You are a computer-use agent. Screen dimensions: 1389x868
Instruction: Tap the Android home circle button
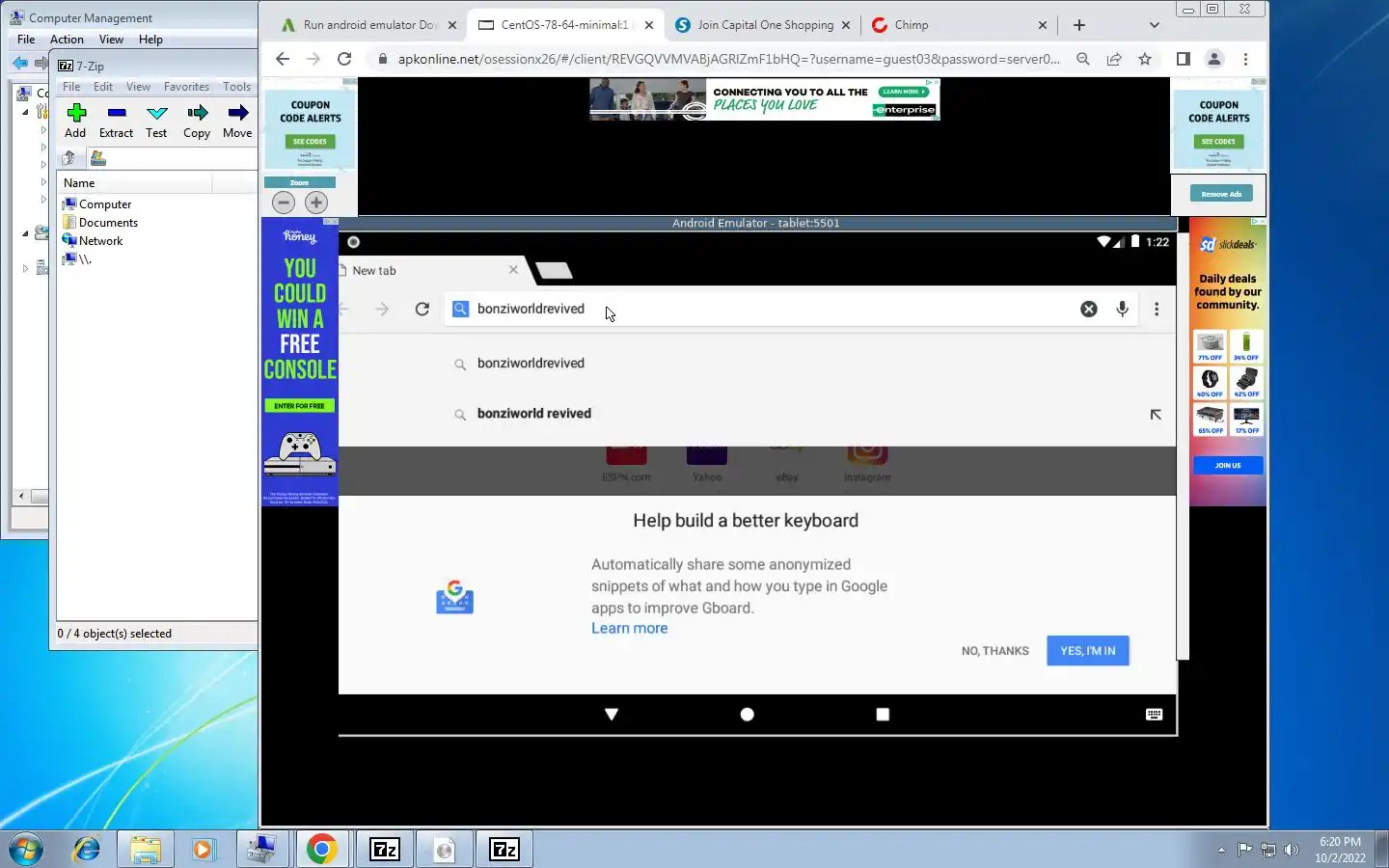click(x=747, y=715)
